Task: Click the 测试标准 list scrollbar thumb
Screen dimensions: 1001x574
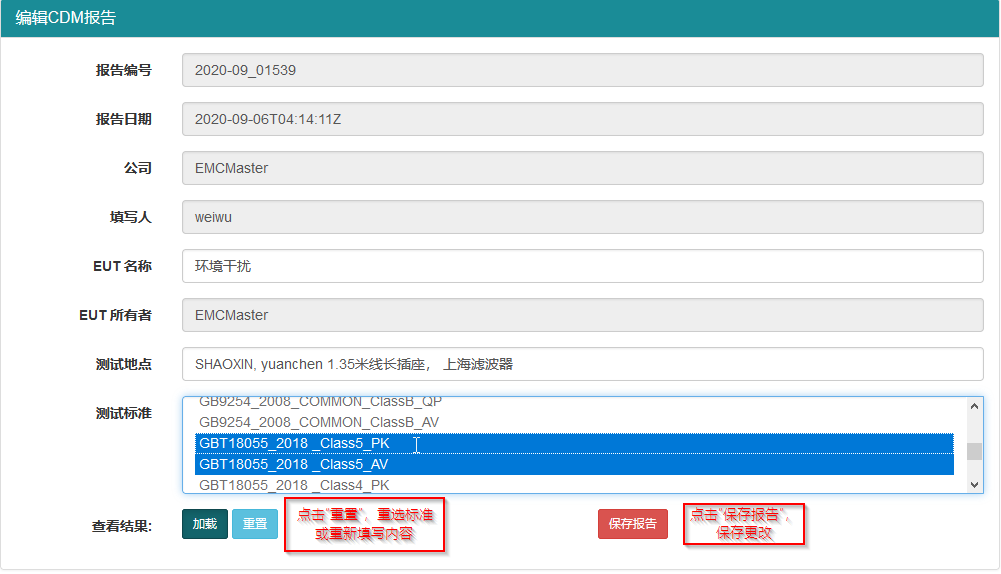Action: point(974,451)
